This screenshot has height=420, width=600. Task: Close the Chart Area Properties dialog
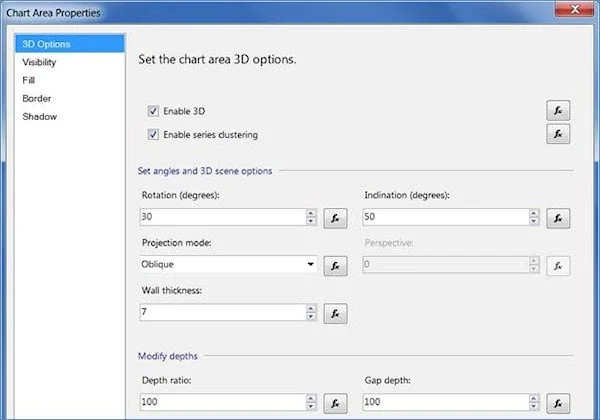tap(574, 9)
